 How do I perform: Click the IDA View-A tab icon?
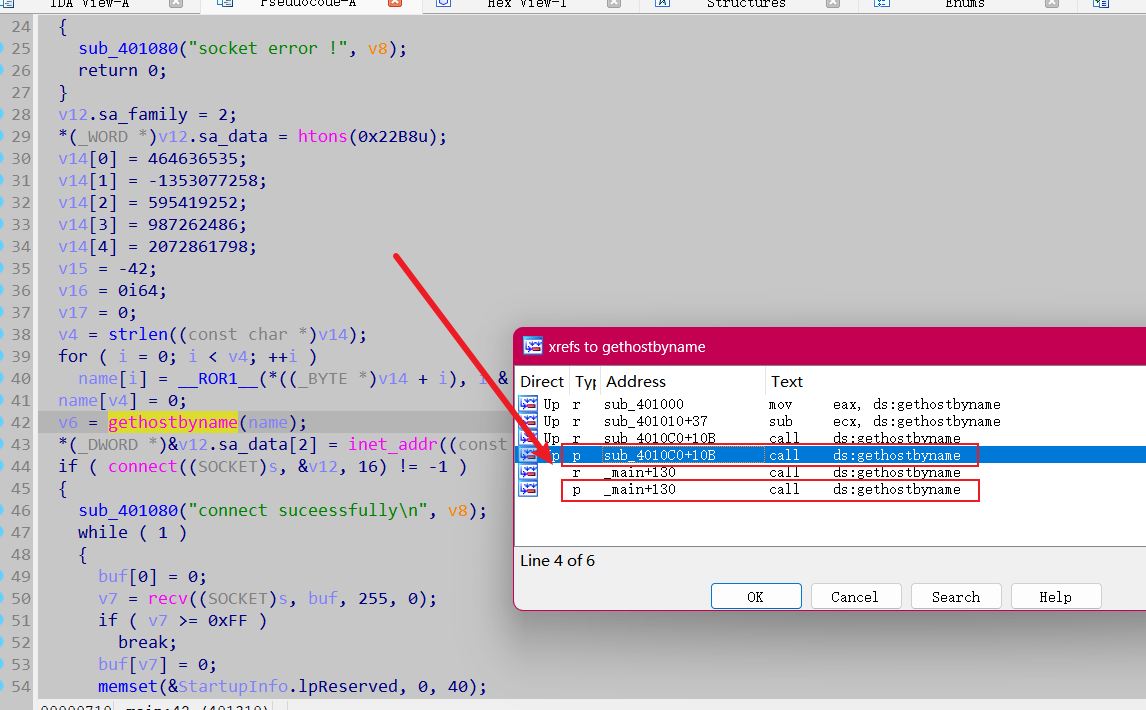[7, 4]
